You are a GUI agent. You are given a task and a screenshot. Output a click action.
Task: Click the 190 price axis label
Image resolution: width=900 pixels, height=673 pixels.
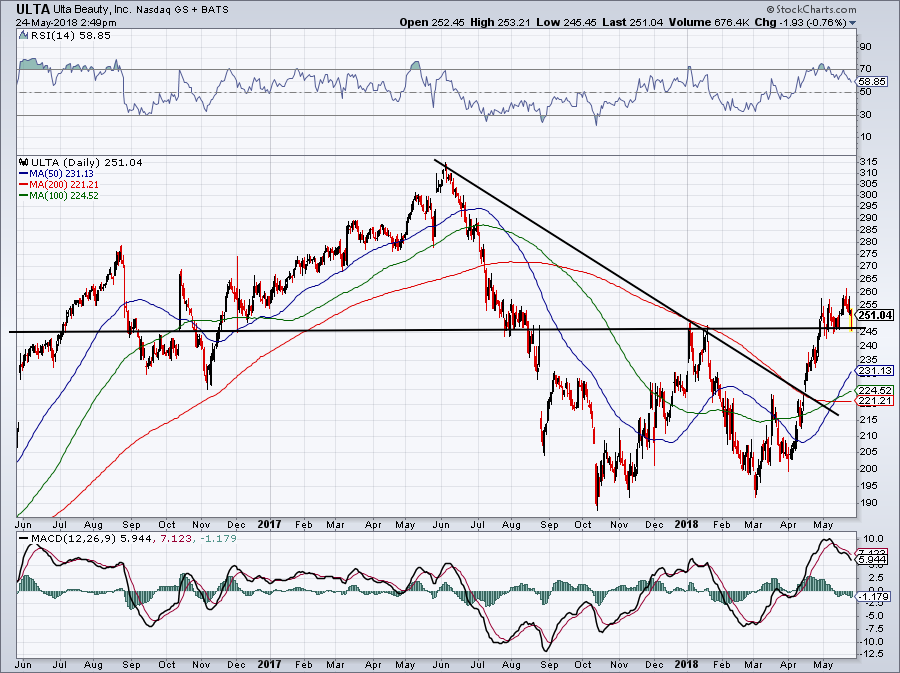pyautogui.click(x=869, y=503)
